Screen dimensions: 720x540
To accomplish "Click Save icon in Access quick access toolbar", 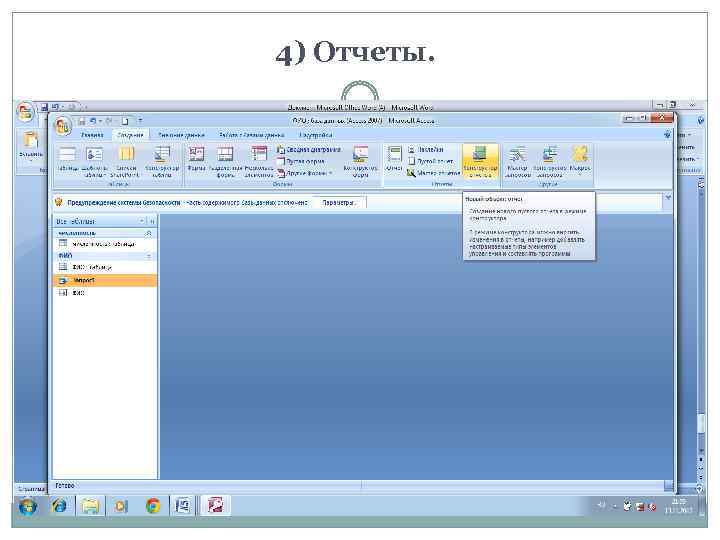I will pyautogui.click(x=82, y=121).
